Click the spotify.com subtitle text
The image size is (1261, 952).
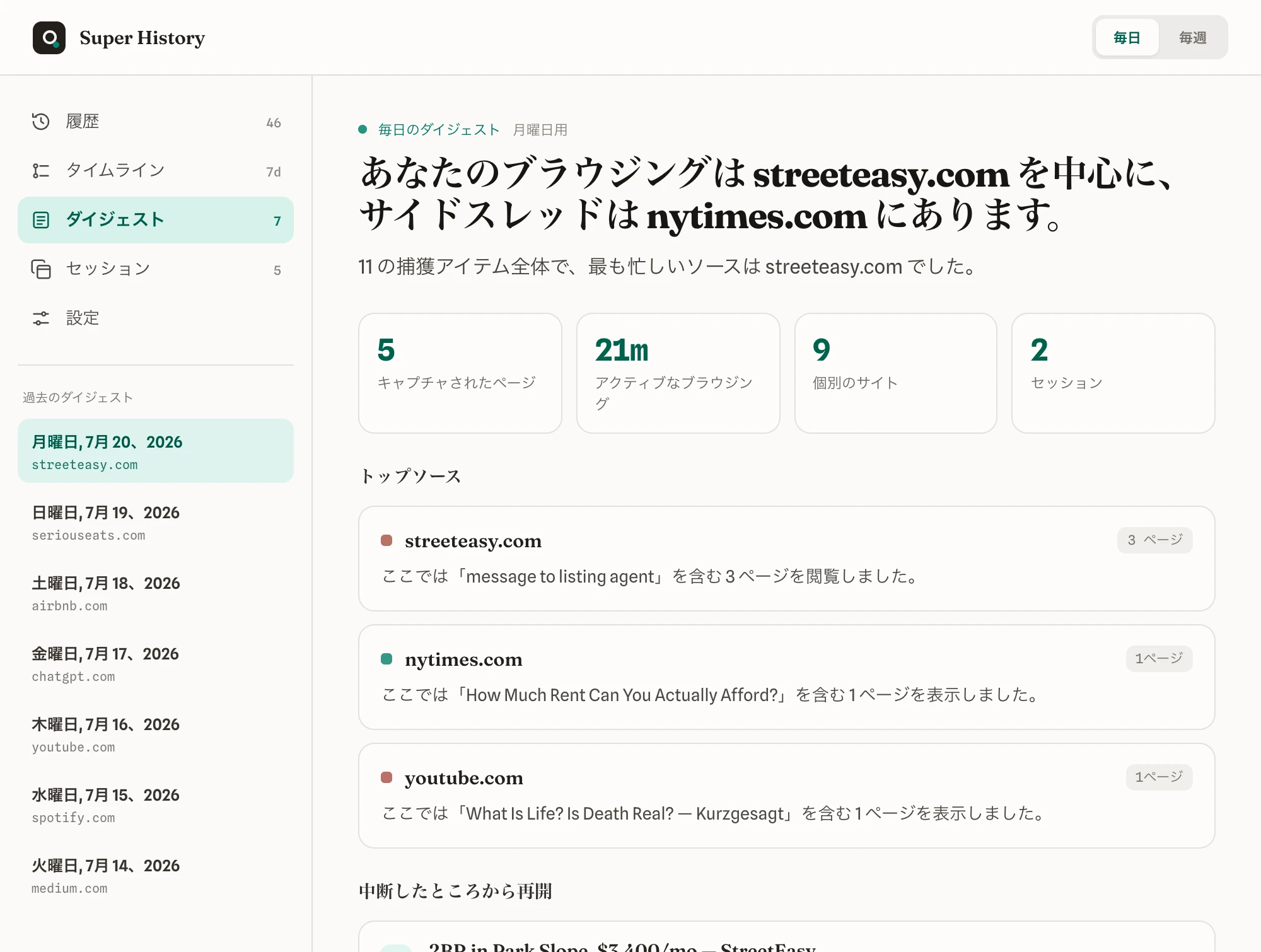pos(73,818)
